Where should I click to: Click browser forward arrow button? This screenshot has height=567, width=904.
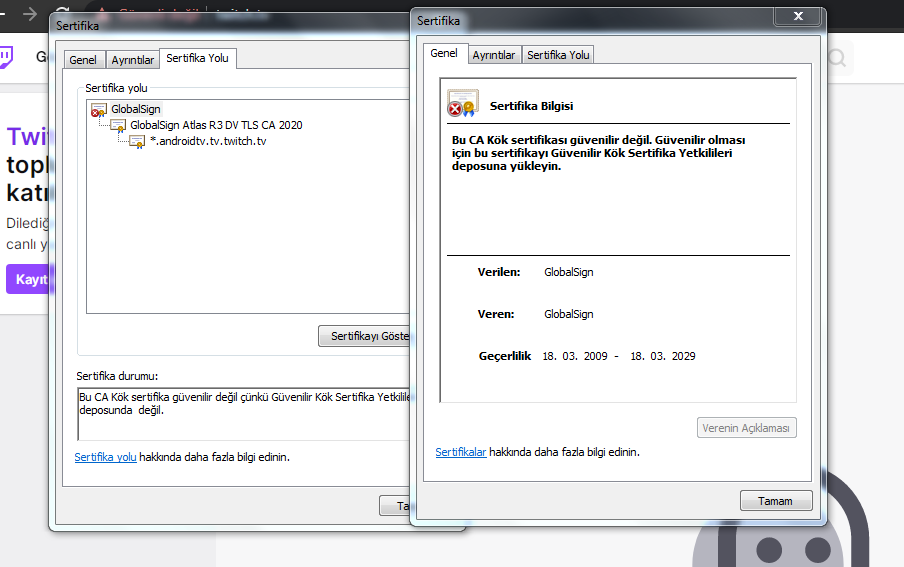click(x=30, y=14)
